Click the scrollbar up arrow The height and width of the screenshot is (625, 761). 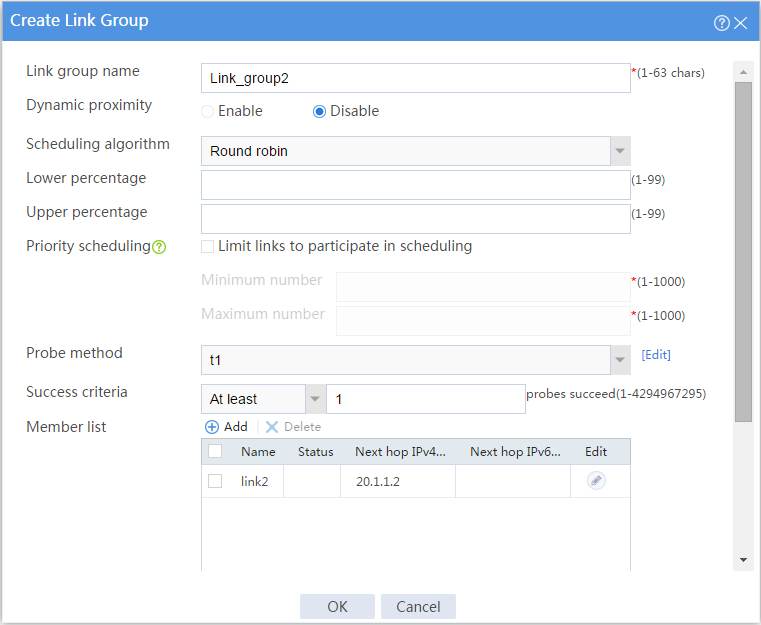[743, 72]
